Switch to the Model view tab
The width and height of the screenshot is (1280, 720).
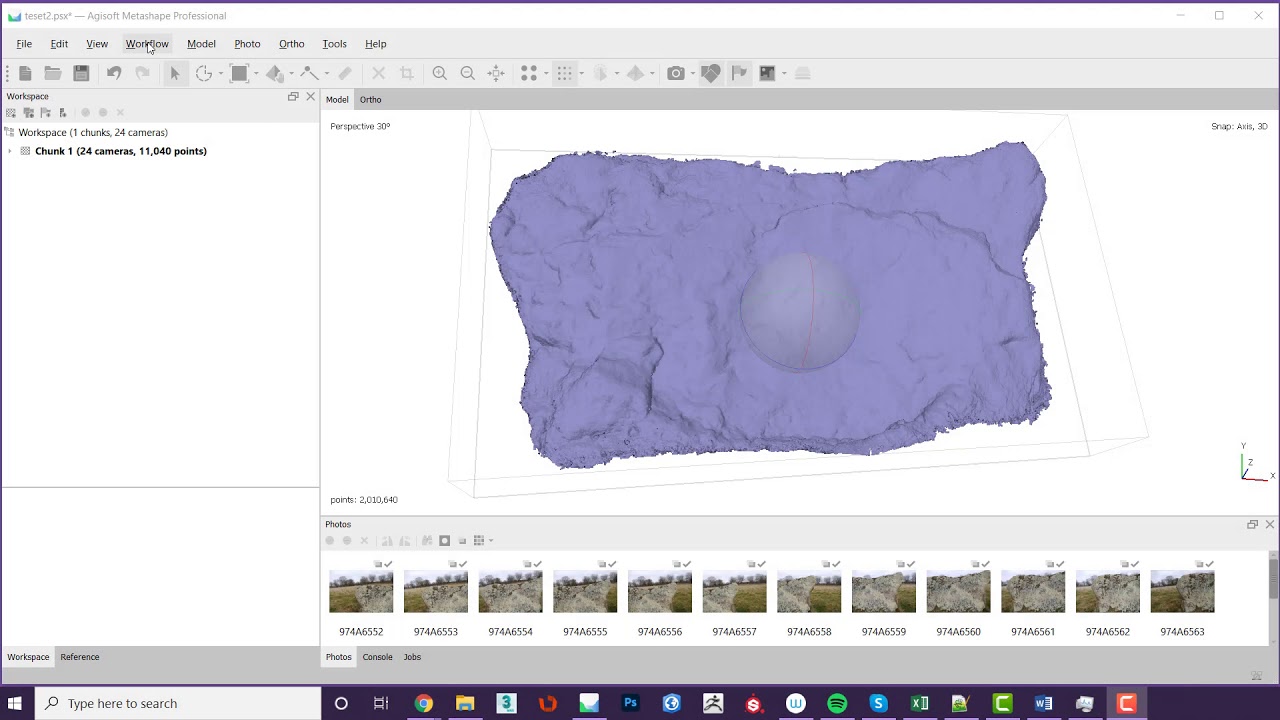(337, 100)
